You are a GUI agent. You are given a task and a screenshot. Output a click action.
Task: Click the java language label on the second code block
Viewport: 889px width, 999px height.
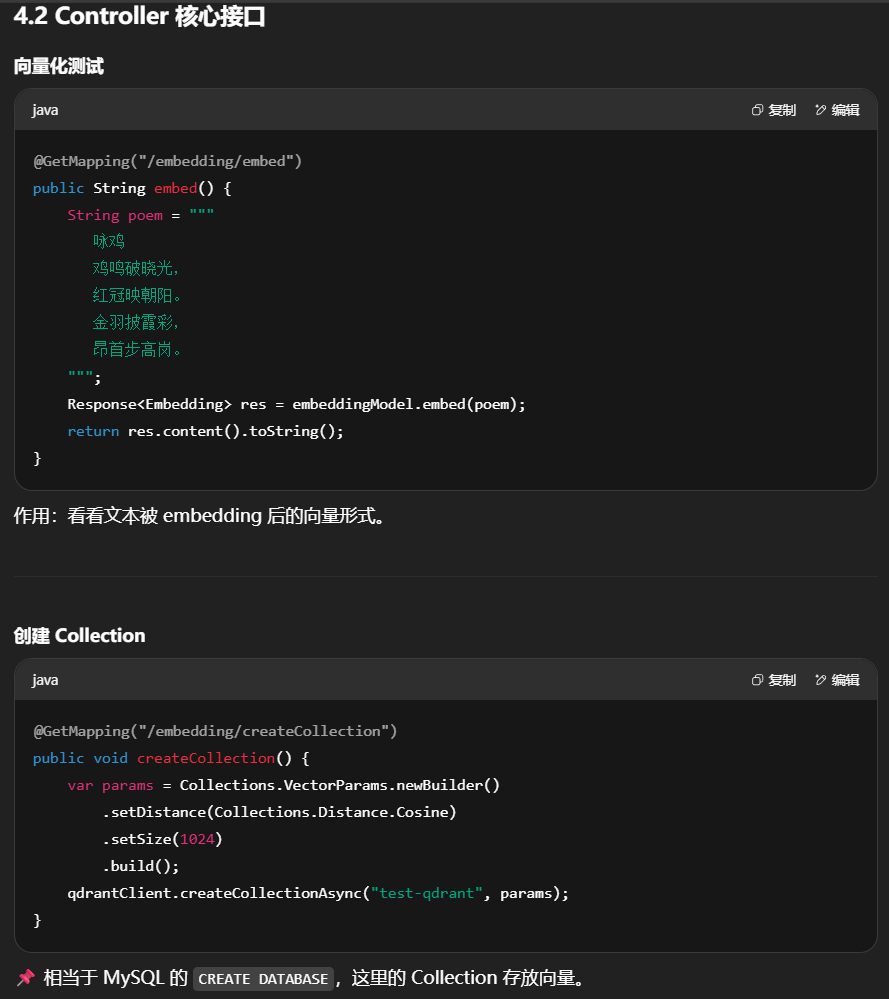click(x=45, y=680)
